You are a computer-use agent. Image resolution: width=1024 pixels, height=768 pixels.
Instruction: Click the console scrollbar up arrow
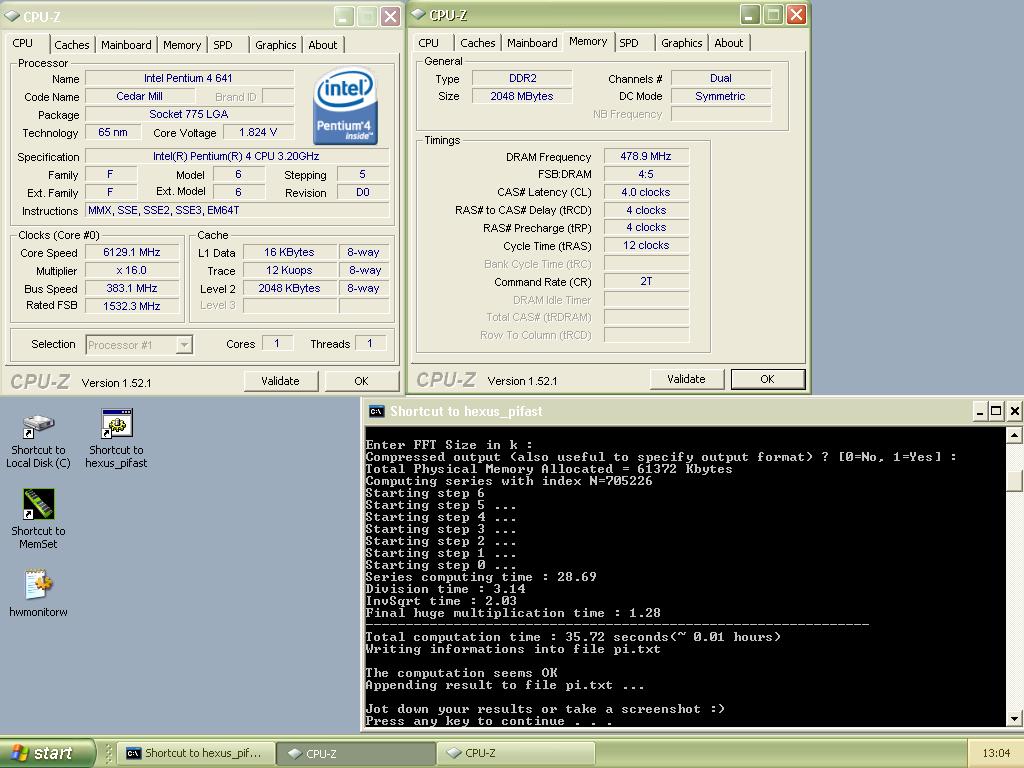1014,435
